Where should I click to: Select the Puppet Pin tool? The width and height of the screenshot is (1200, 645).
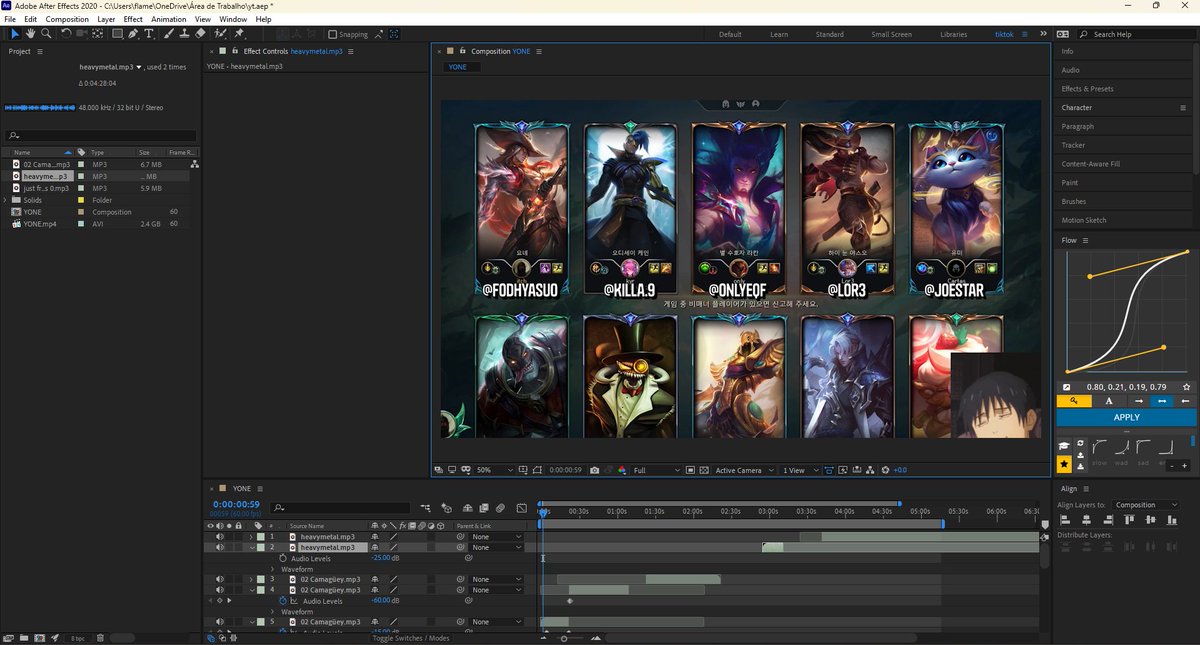(x=240, y=33)
